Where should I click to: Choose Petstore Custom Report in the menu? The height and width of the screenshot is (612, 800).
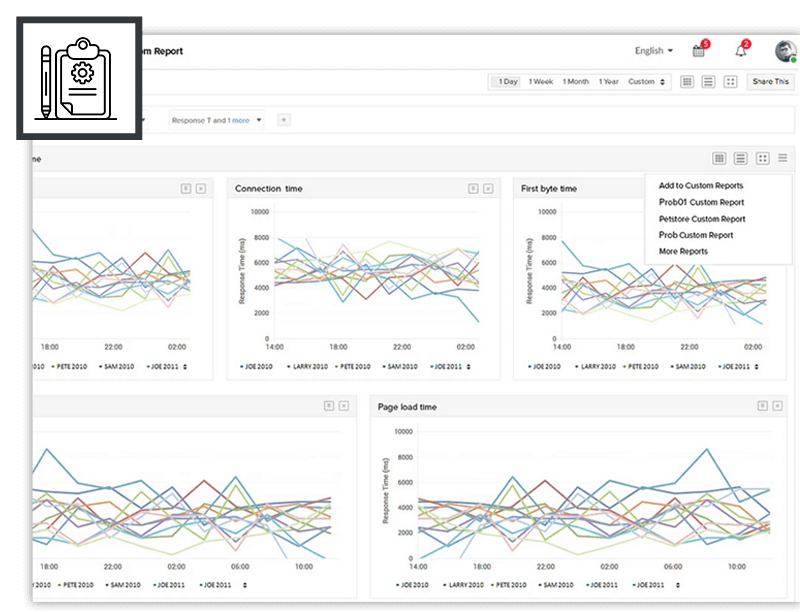(x=700, y=219)
